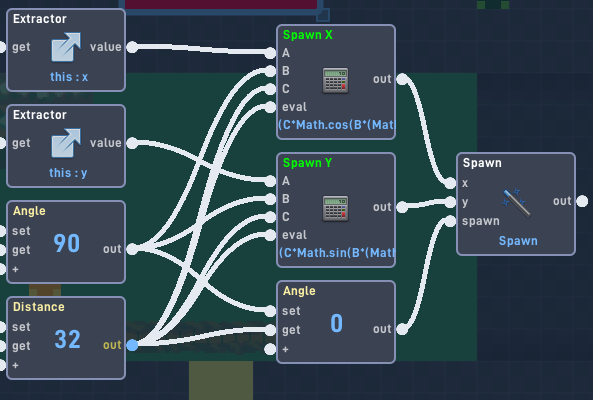This screenshot has height=400, width=593.
Task: Click the out port of the Spawn node
Action: [x=582, y=201]
